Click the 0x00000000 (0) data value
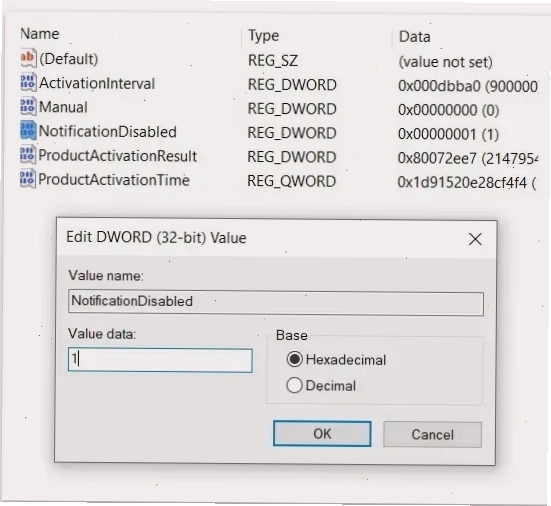Viewport: 551px width, 506px height. pos(448,110)
